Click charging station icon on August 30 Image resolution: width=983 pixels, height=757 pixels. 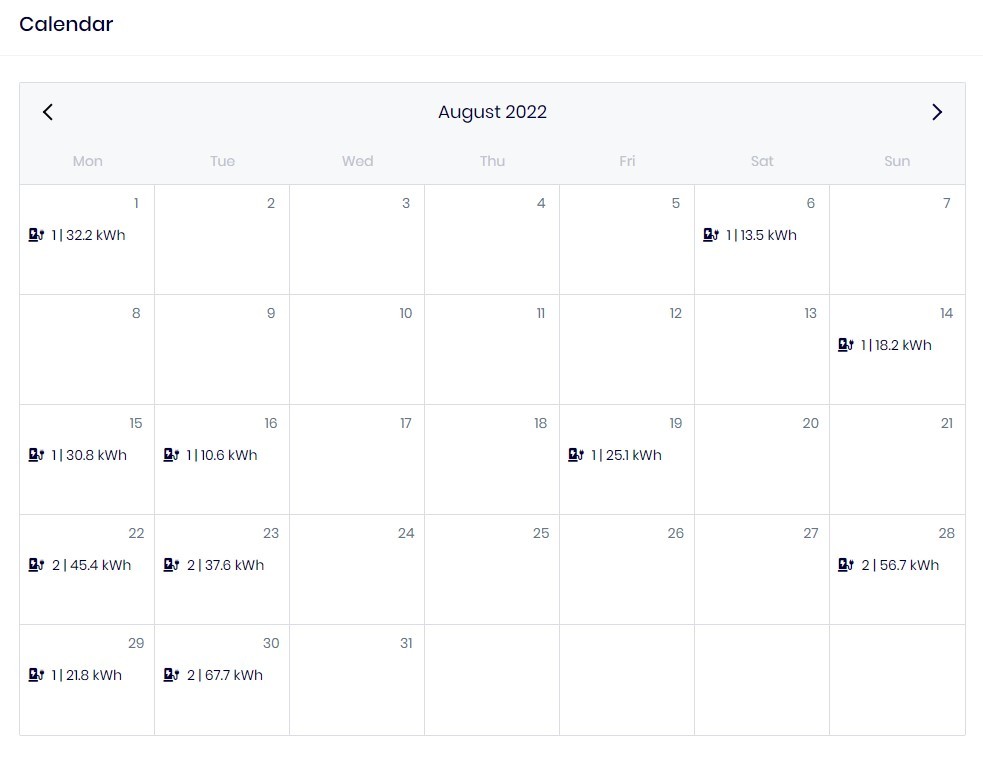coord(171,675)
